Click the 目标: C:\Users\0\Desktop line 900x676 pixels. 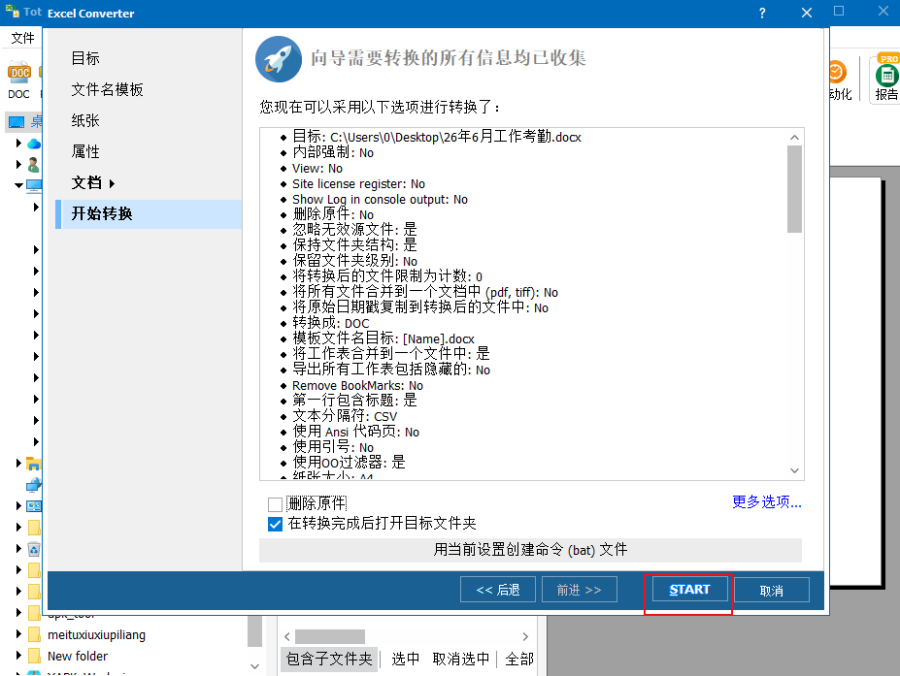[437, 137]
